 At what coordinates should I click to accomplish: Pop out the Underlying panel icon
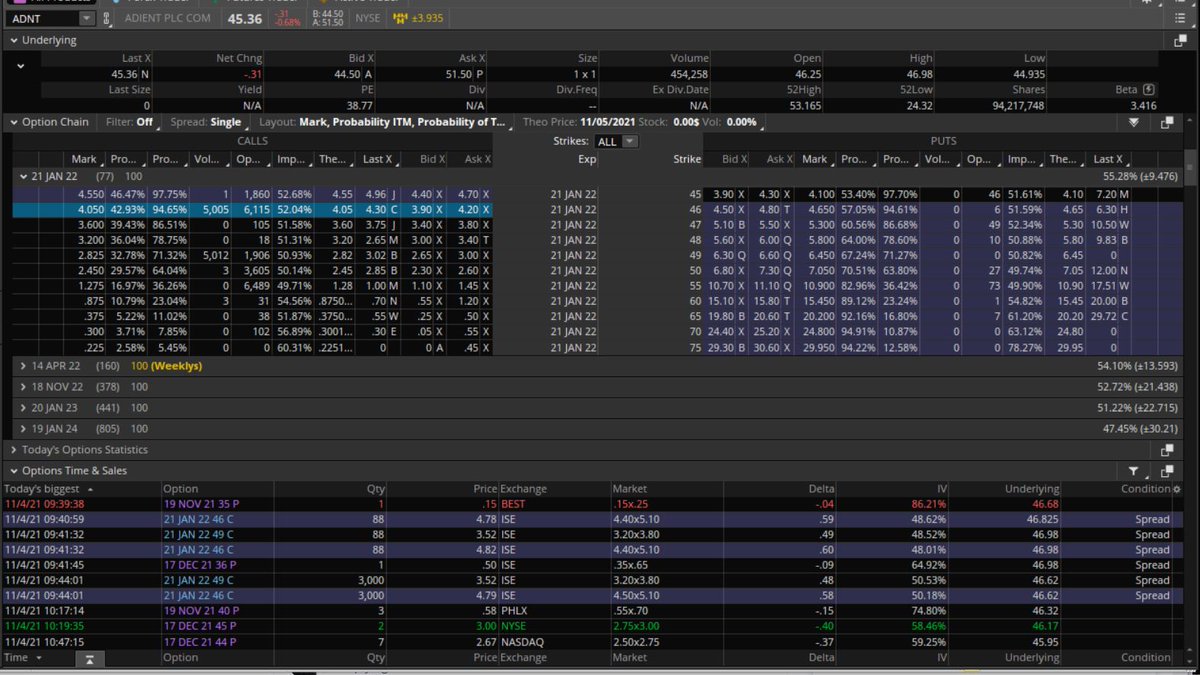point(1180,40)
